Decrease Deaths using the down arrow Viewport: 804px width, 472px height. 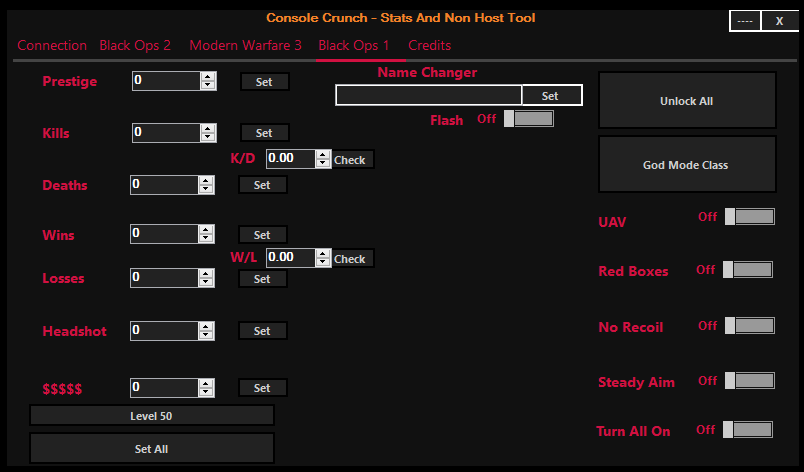click(206, 189)
